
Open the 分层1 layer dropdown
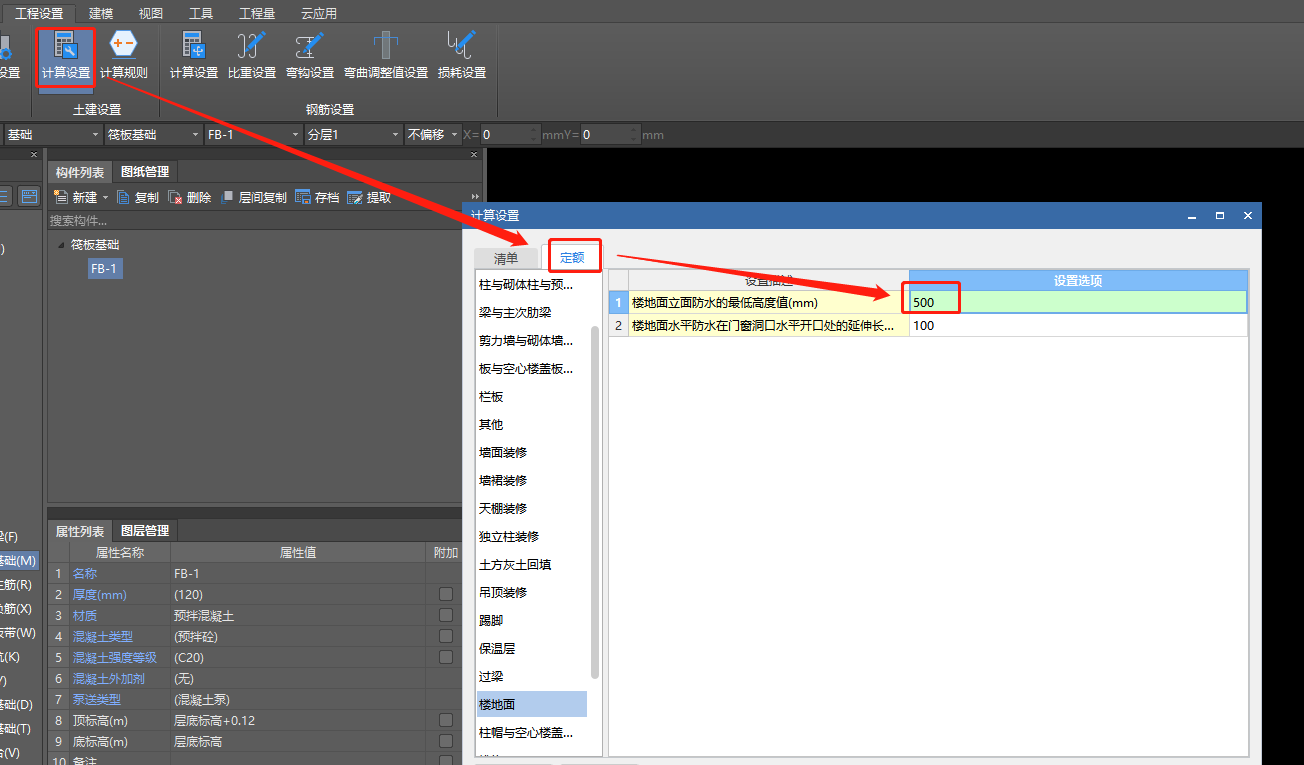click(x=353, y=134)
